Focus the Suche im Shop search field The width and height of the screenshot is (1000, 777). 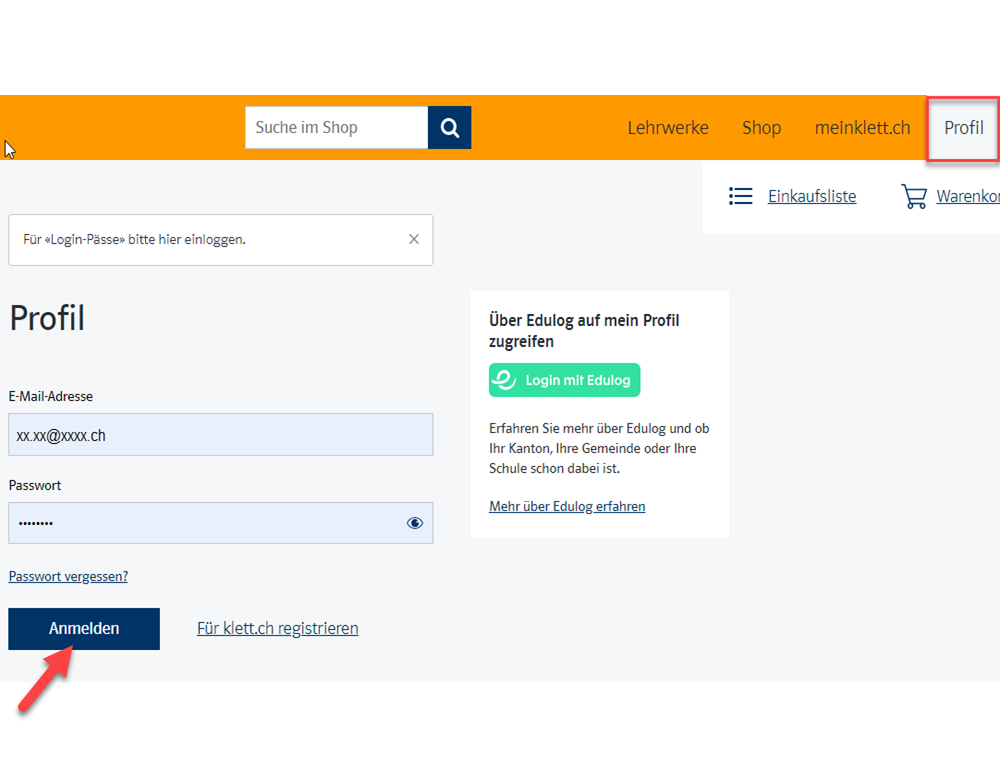pos(336,128)
